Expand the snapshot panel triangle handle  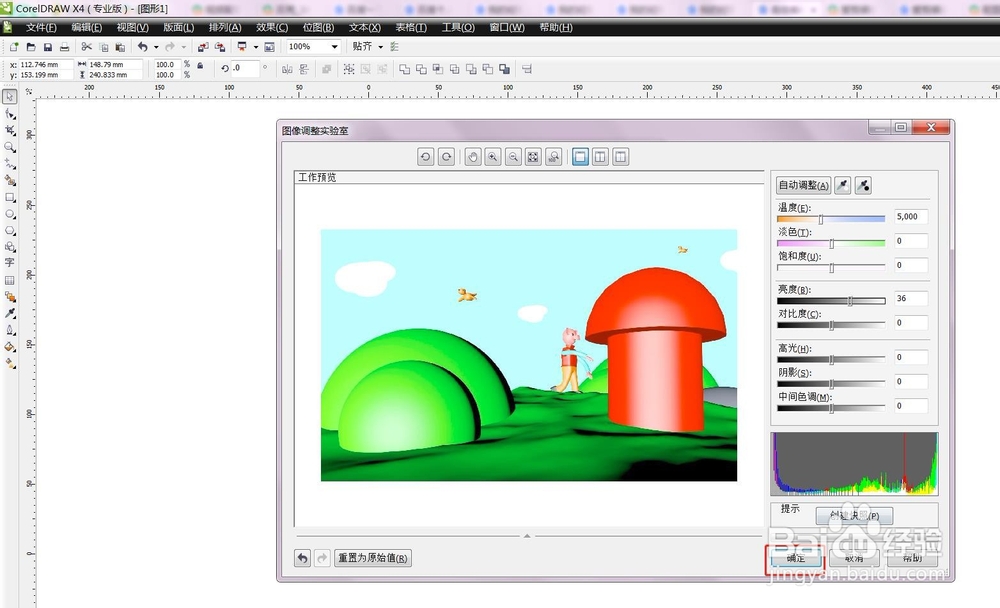[527, 536]
